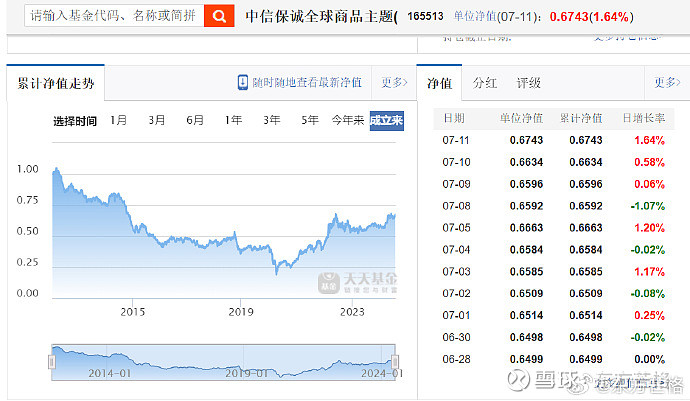Click growth rate 0.00% cell
Image resolution: width=690 pixels, height=401 pixels.
click(649, 359)
